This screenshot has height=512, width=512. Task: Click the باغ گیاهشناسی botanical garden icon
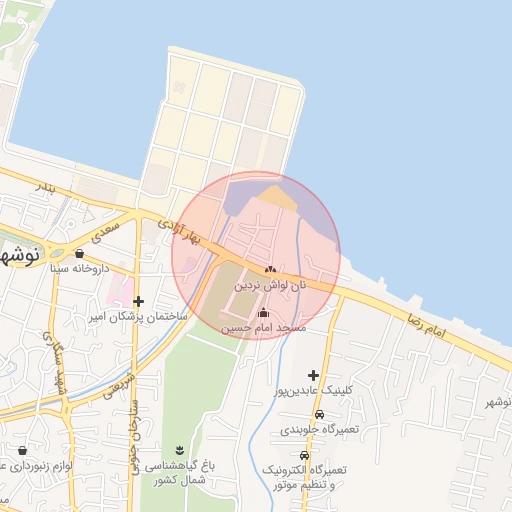[x=180, y=450]
